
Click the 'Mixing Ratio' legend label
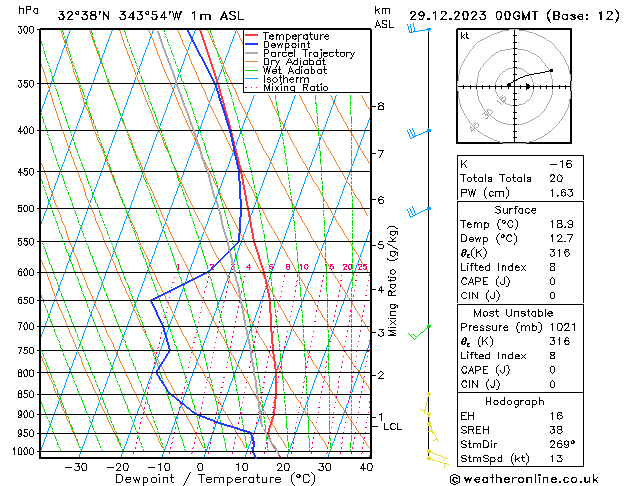296,87
